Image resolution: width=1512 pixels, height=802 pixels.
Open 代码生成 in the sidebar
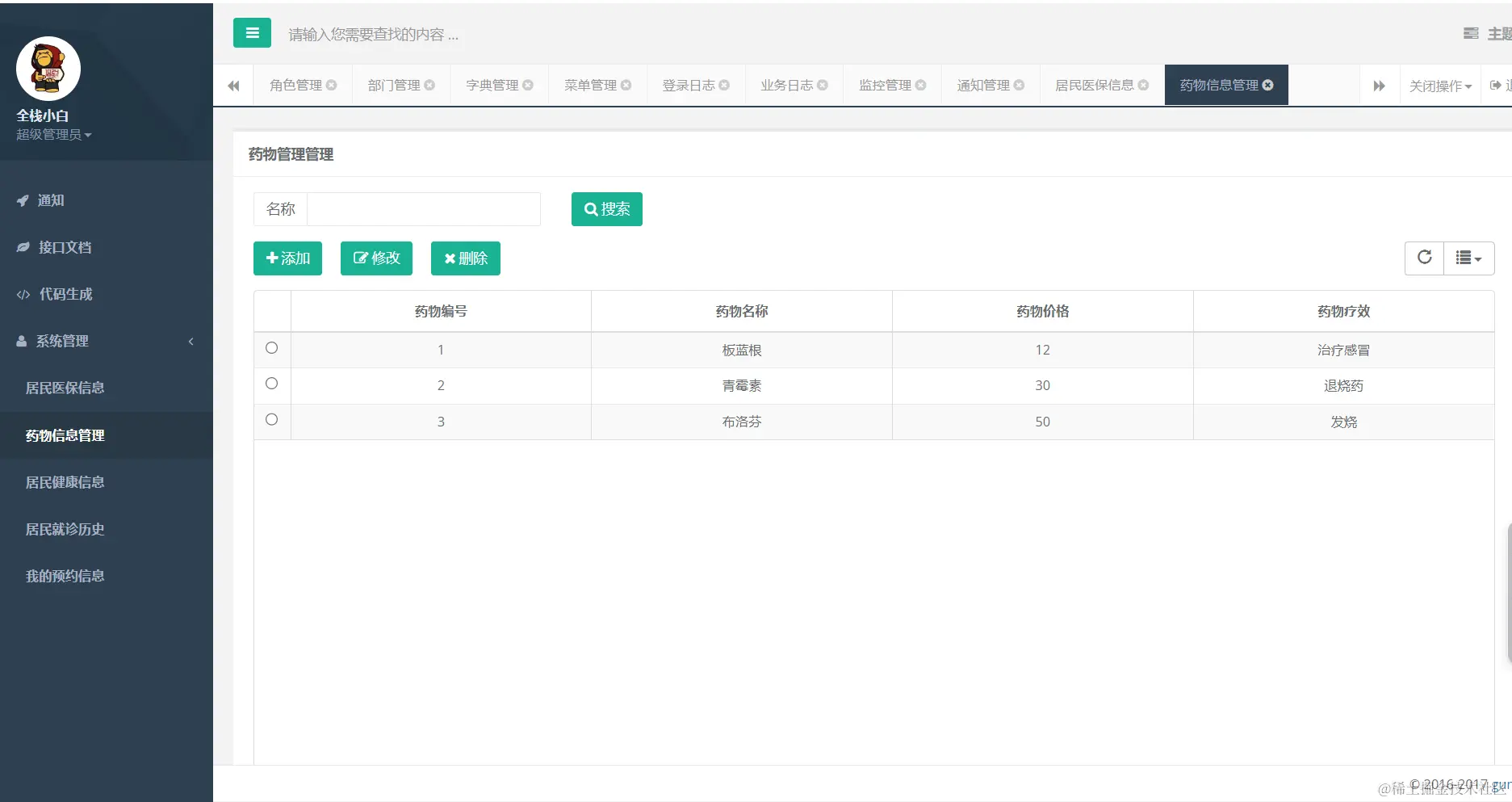[107, 294]
